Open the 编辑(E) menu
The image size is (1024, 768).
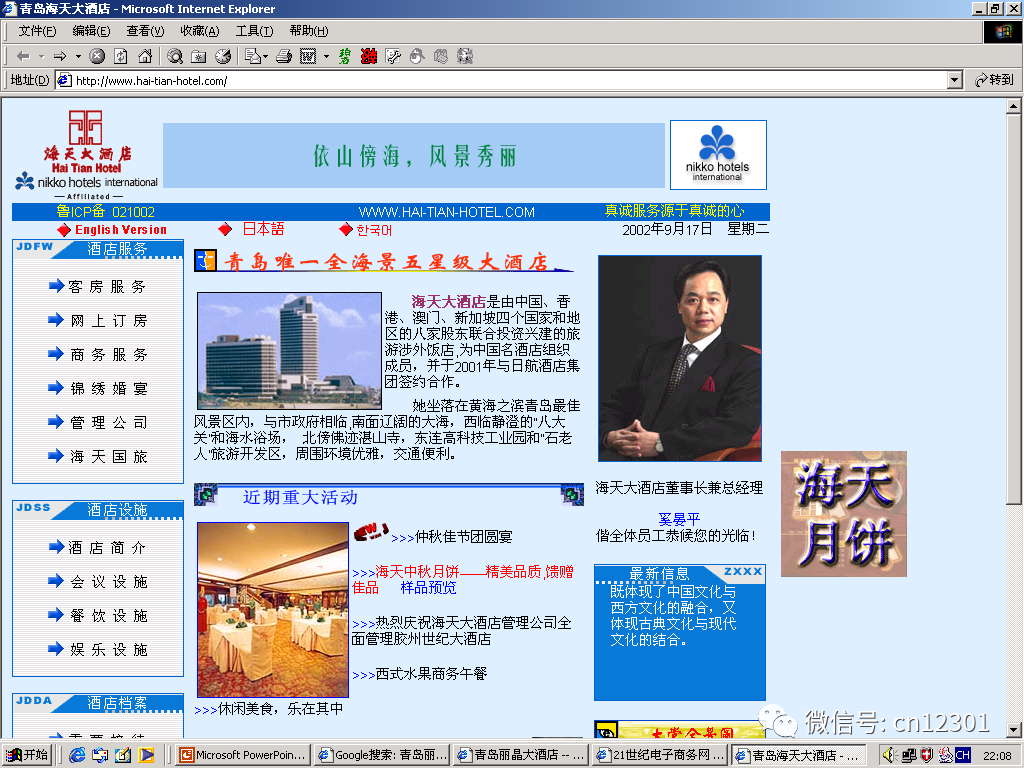pos(91,31)
